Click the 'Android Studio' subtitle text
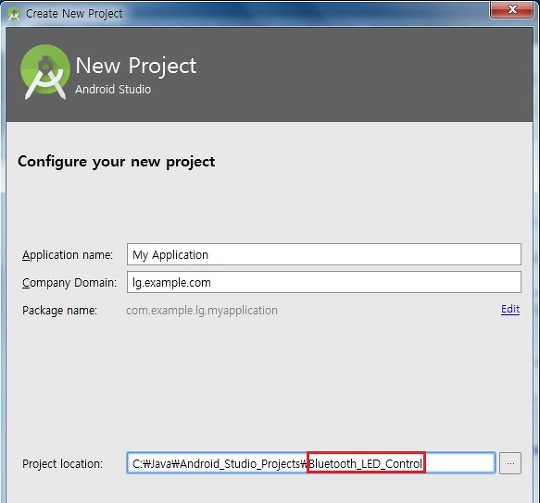Viewport: 540px width, 503px height. pos(113,90)
